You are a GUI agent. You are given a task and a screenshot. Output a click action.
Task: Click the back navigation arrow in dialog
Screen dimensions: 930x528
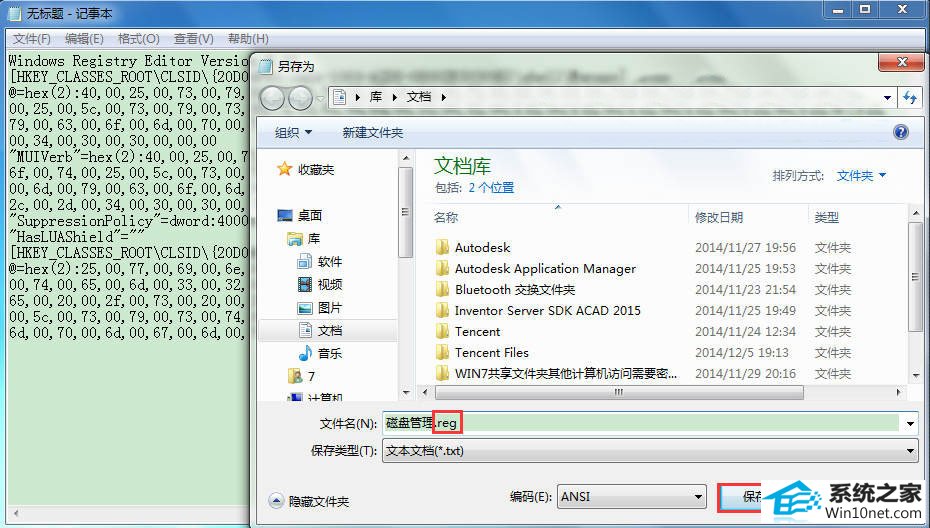pos(272,98)
